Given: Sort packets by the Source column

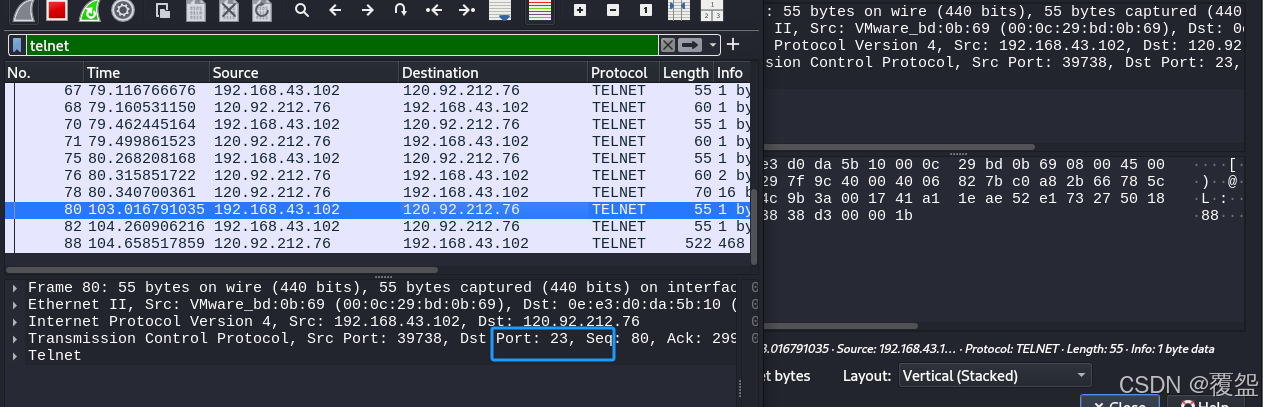Looking at the screenshot, I should [304, 73].
